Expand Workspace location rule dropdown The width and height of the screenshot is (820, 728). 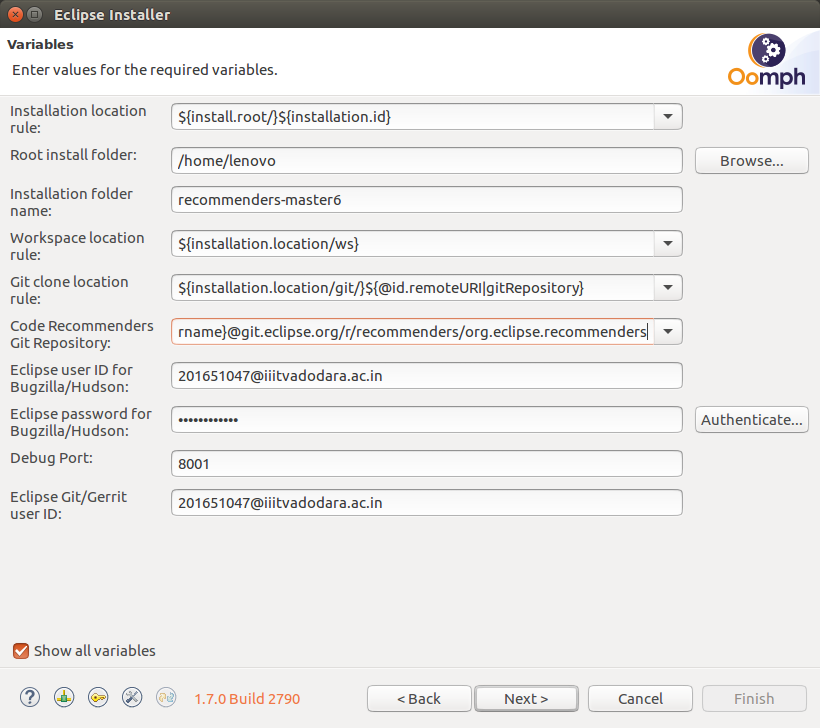(x=668, y=243)
